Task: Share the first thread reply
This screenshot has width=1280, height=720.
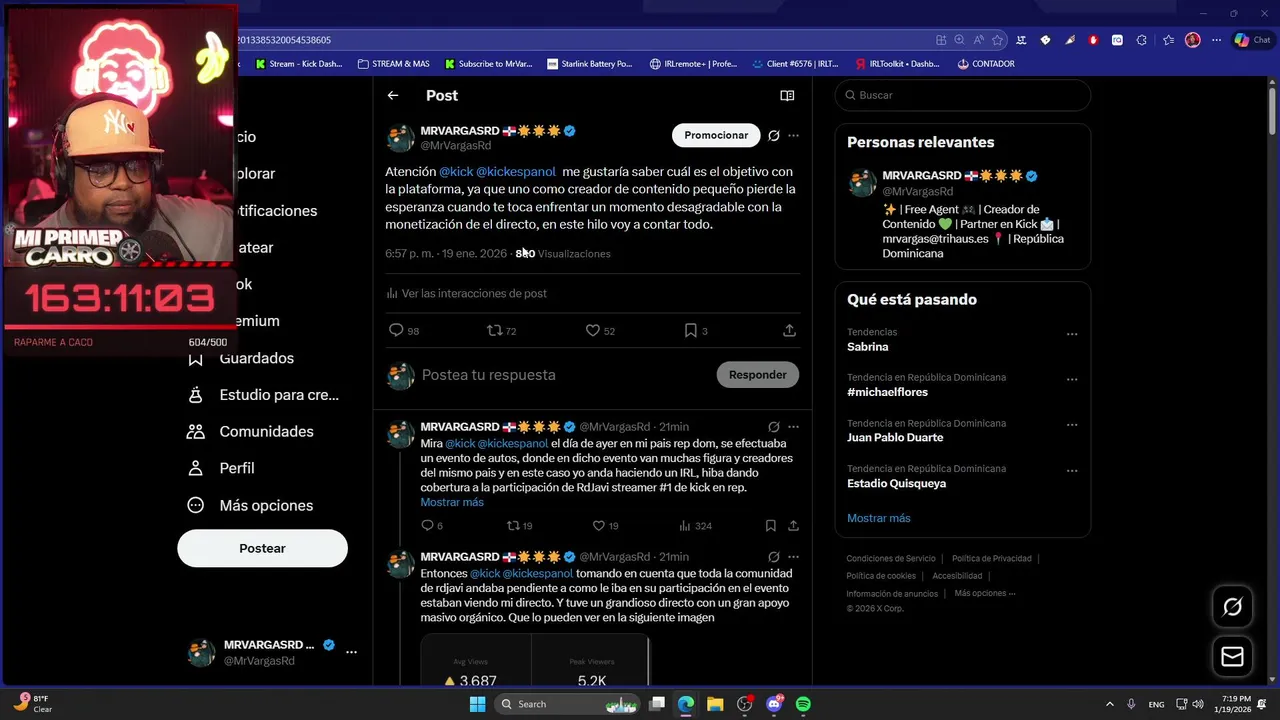Action: click(x=793, y=525)
